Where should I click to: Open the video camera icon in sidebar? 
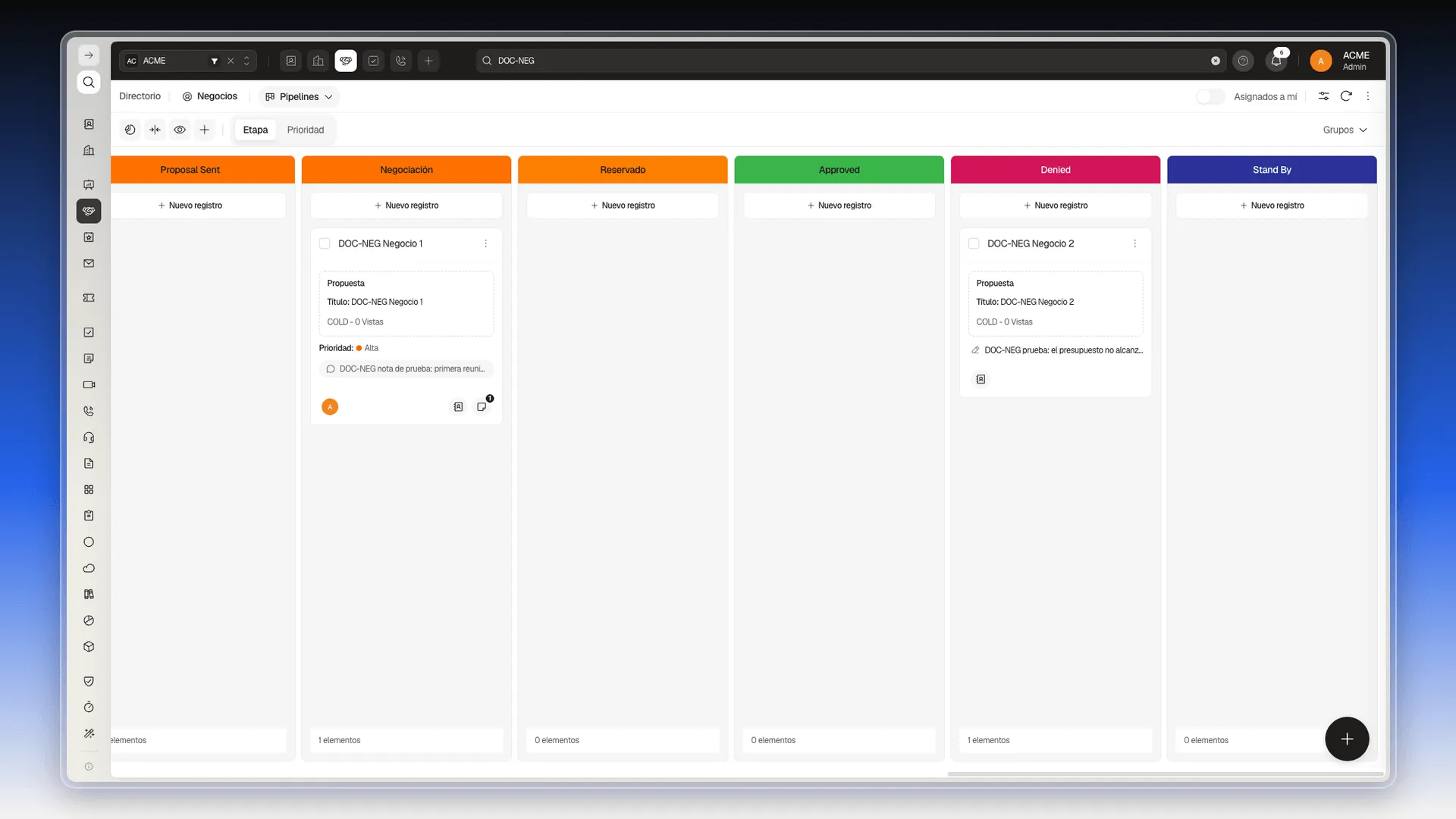coord(89,384)
